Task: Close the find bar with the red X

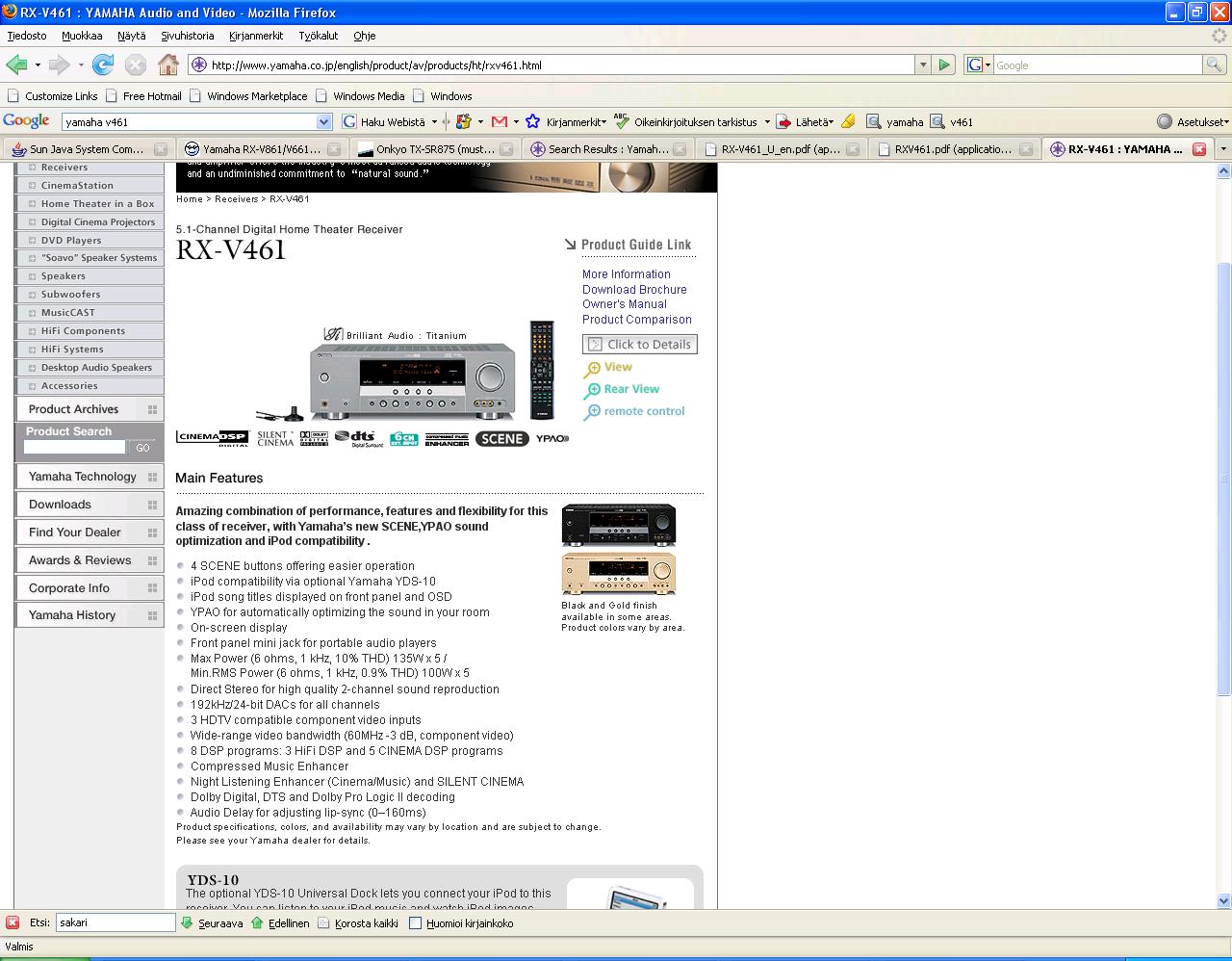Action: point(13,922)
